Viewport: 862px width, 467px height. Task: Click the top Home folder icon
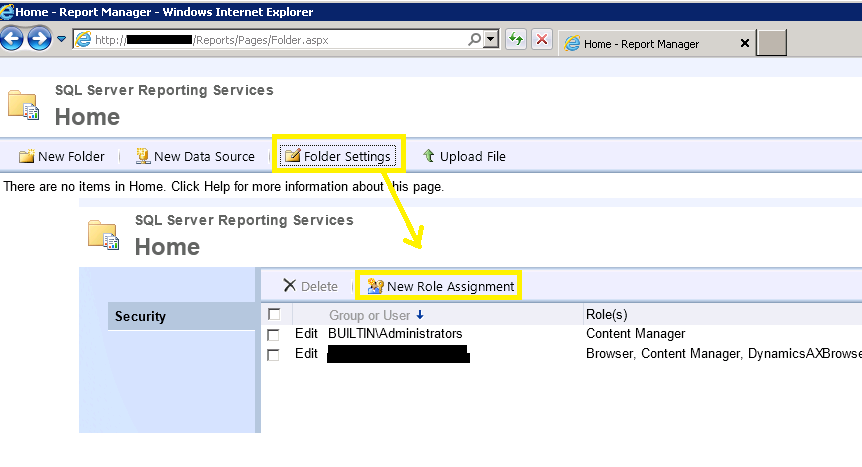tap(23, 105)
